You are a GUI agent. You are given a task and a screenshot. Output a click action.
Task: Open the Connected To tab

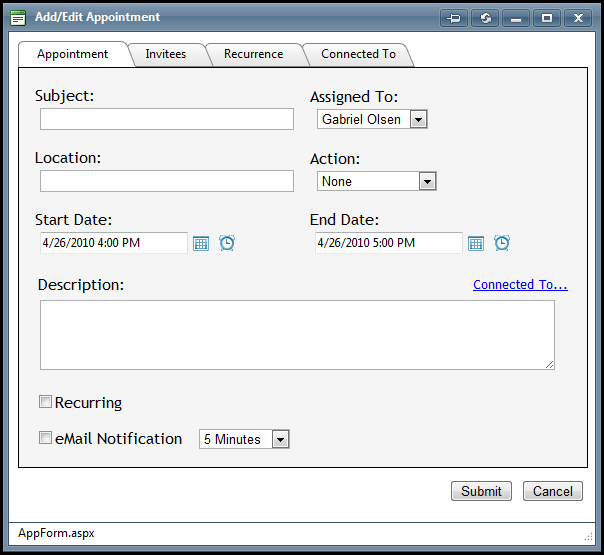(358, 54)
